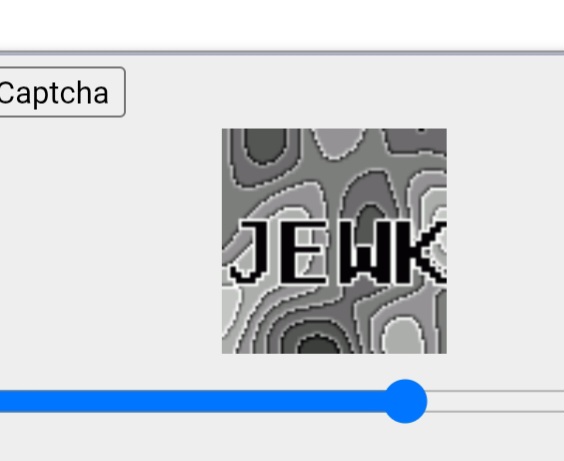This screenshot has height=461, width=564.
Task: Click the dark oval blob atop captcha image
Action: [265, 147]
